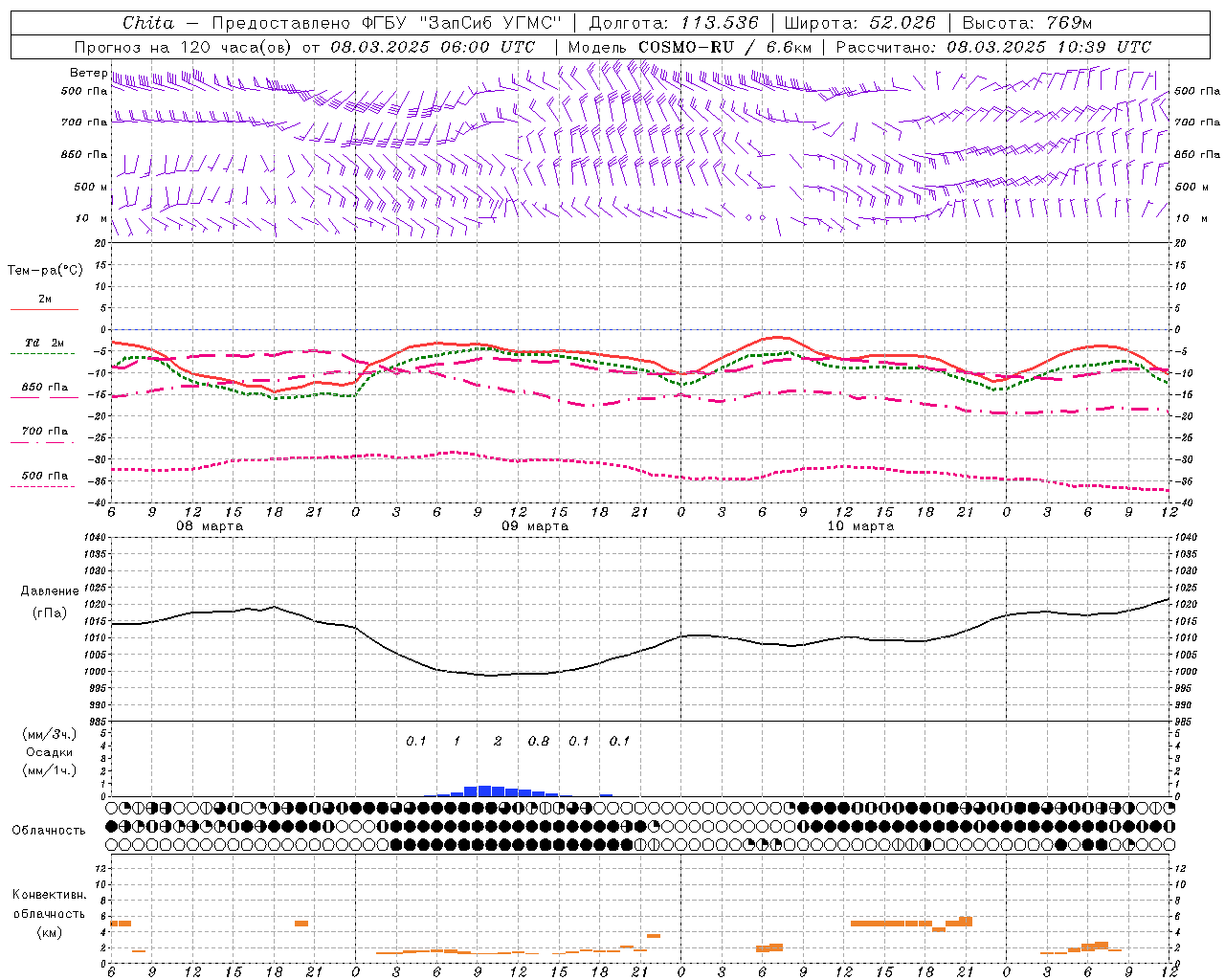Click the '(гПа)' unit label under Давление

pos(50,612)
